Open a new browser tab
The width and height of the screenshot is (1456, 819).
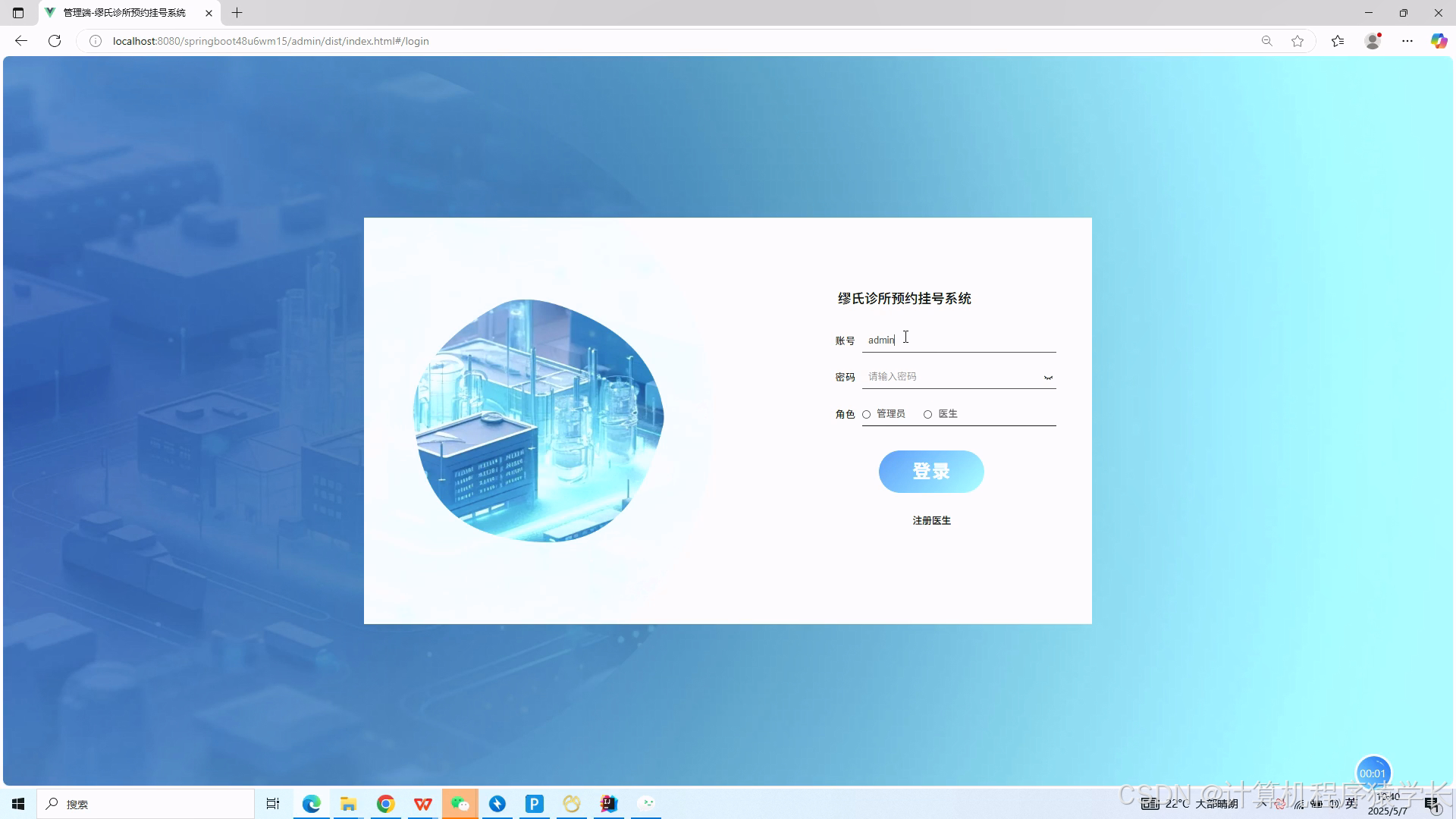tap(237, 13)
